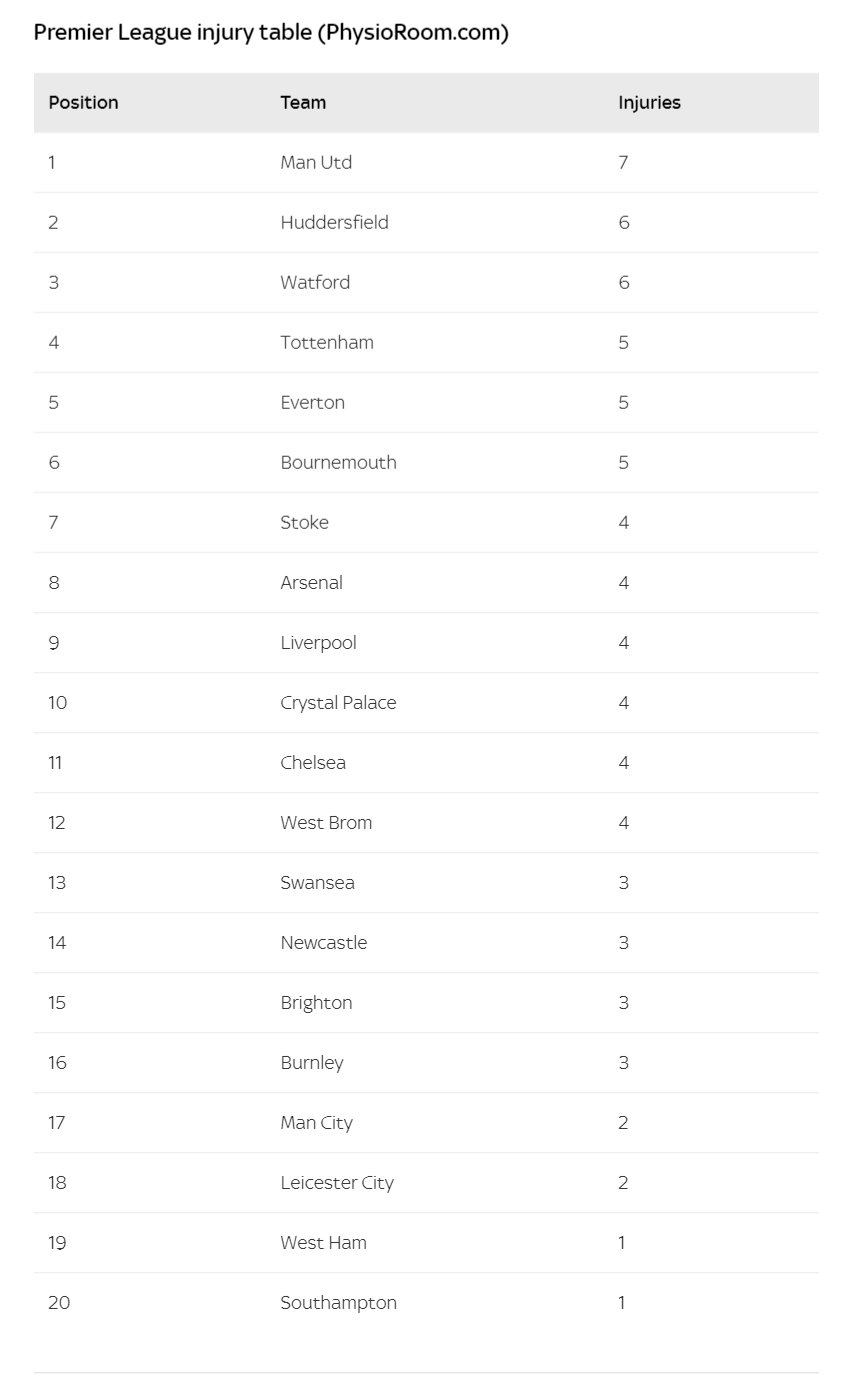Click the Huddersfield team name
This screenshot has width=846, height=1387.
pyautogui.click(x=334, y=223)
